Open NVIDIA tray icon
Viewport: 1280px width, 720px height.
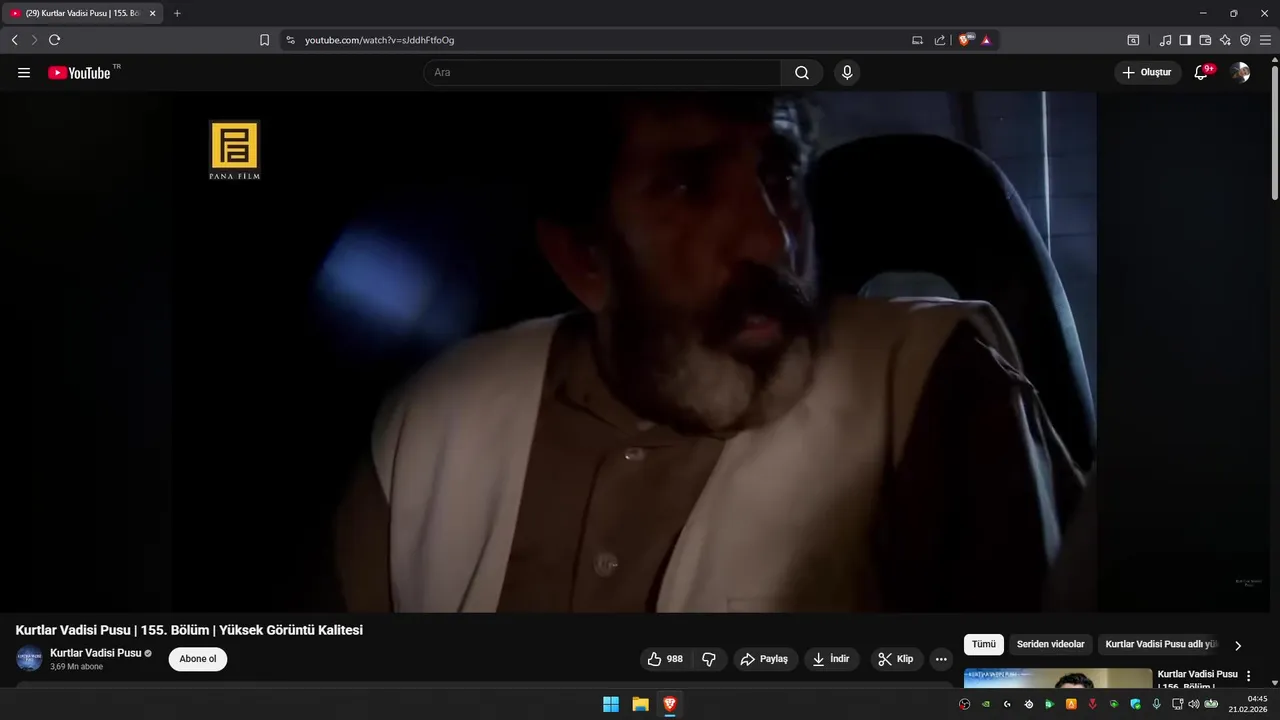click(x=986, y=704)
